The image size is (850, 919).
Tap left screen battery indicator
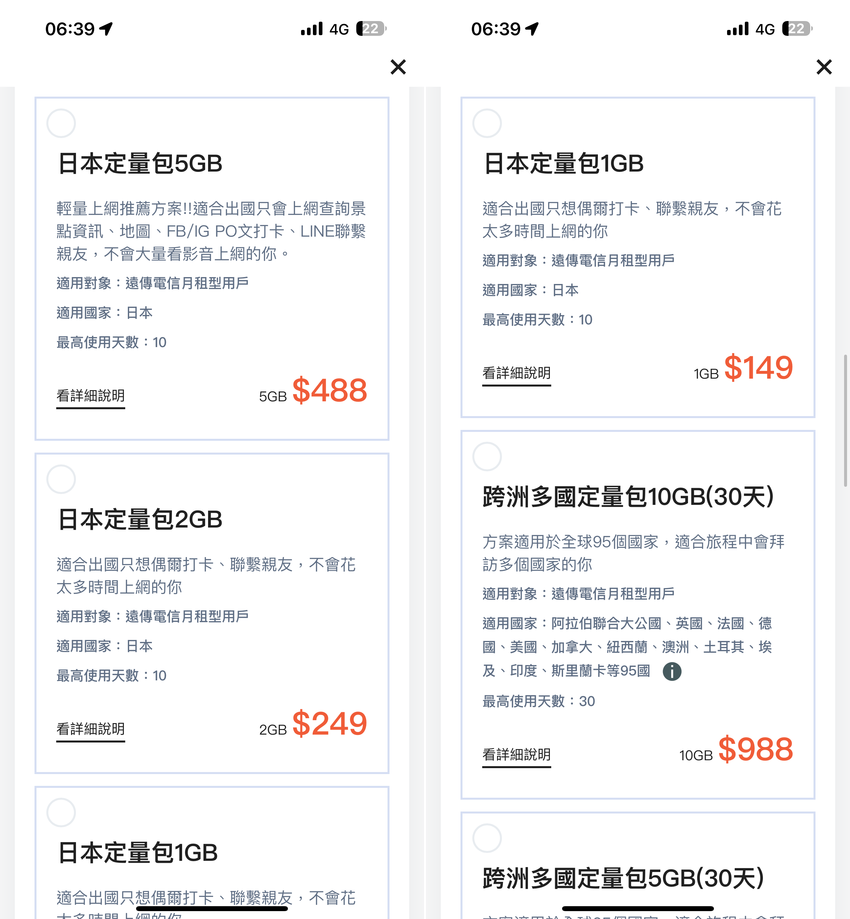[x=372, y=29]
